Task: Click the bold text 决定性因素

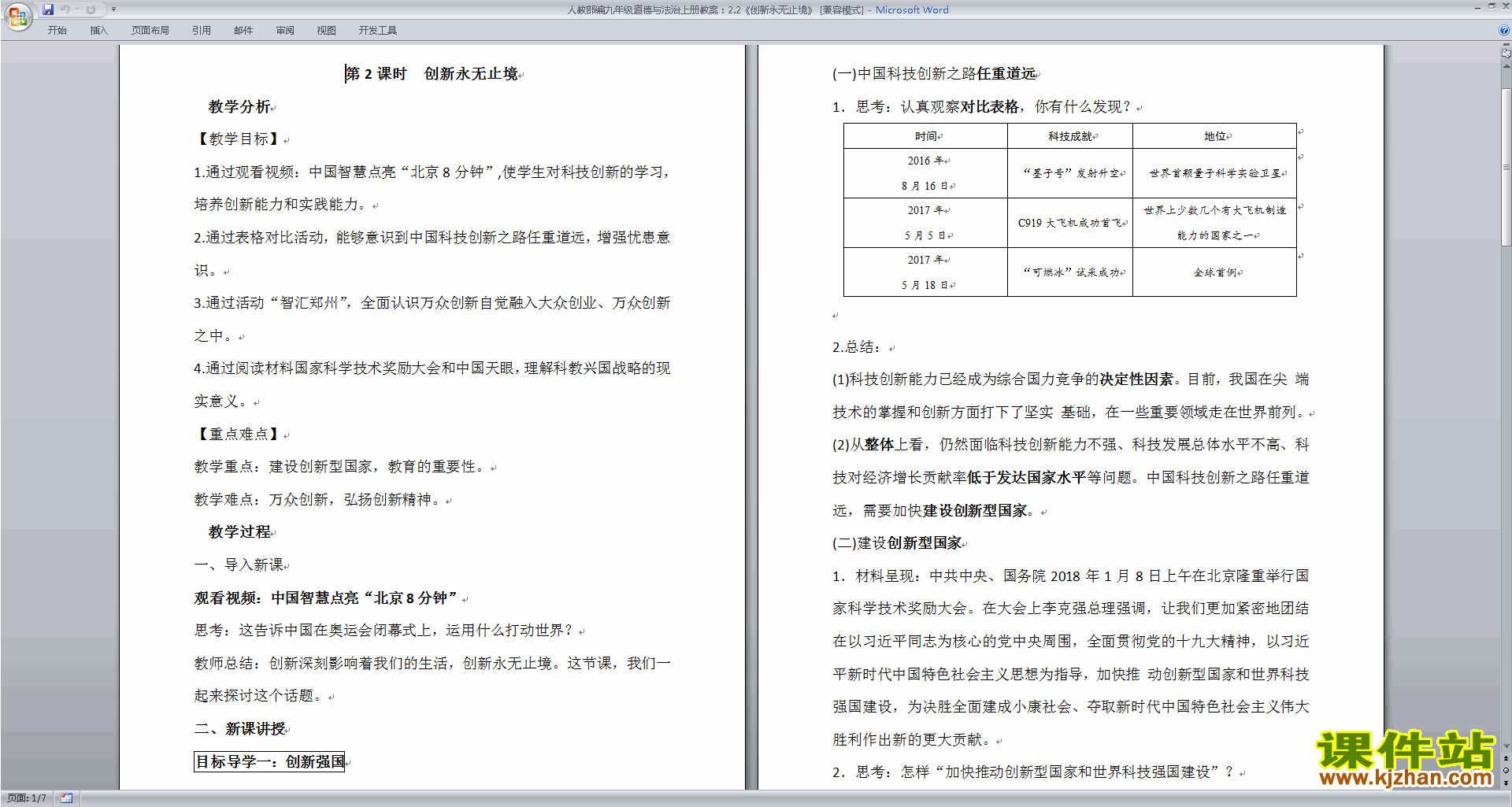Action: 1136,379
